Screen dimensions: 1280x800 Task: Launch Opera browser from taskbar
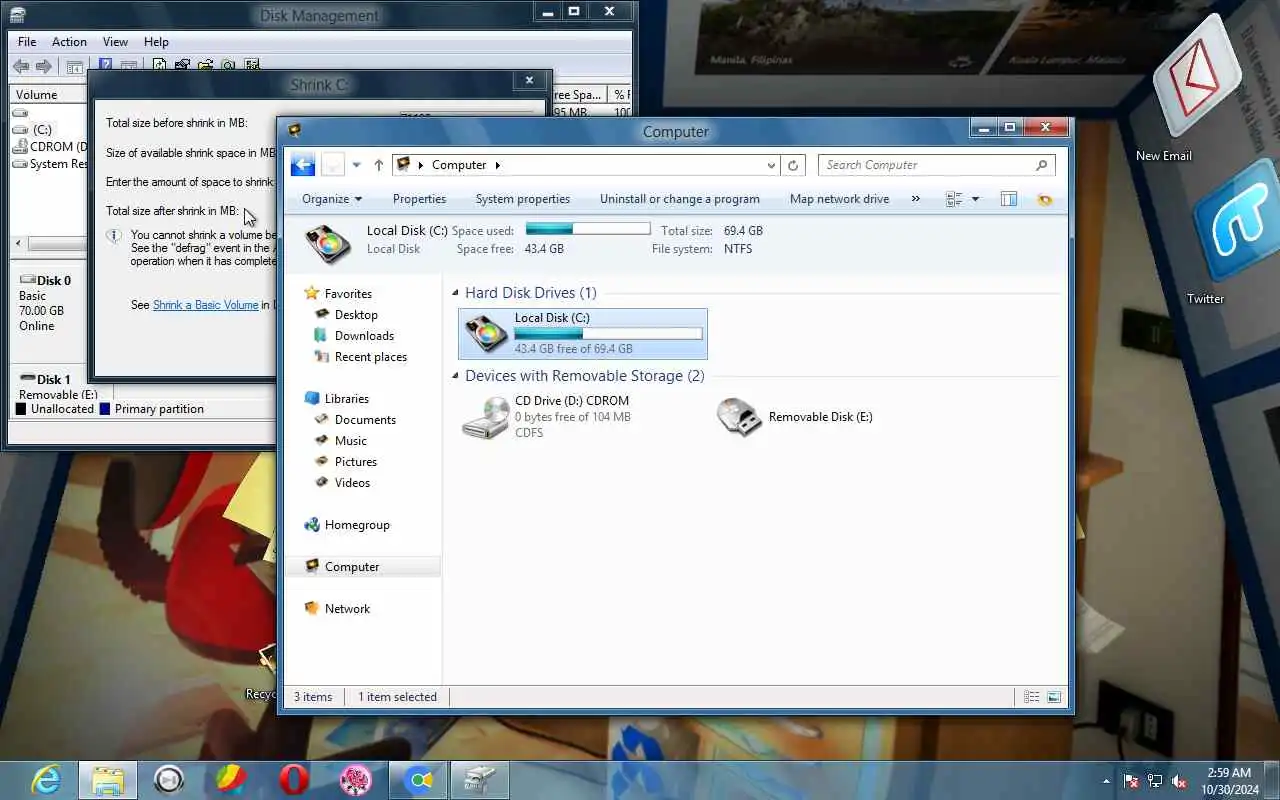tap(294, 780)
